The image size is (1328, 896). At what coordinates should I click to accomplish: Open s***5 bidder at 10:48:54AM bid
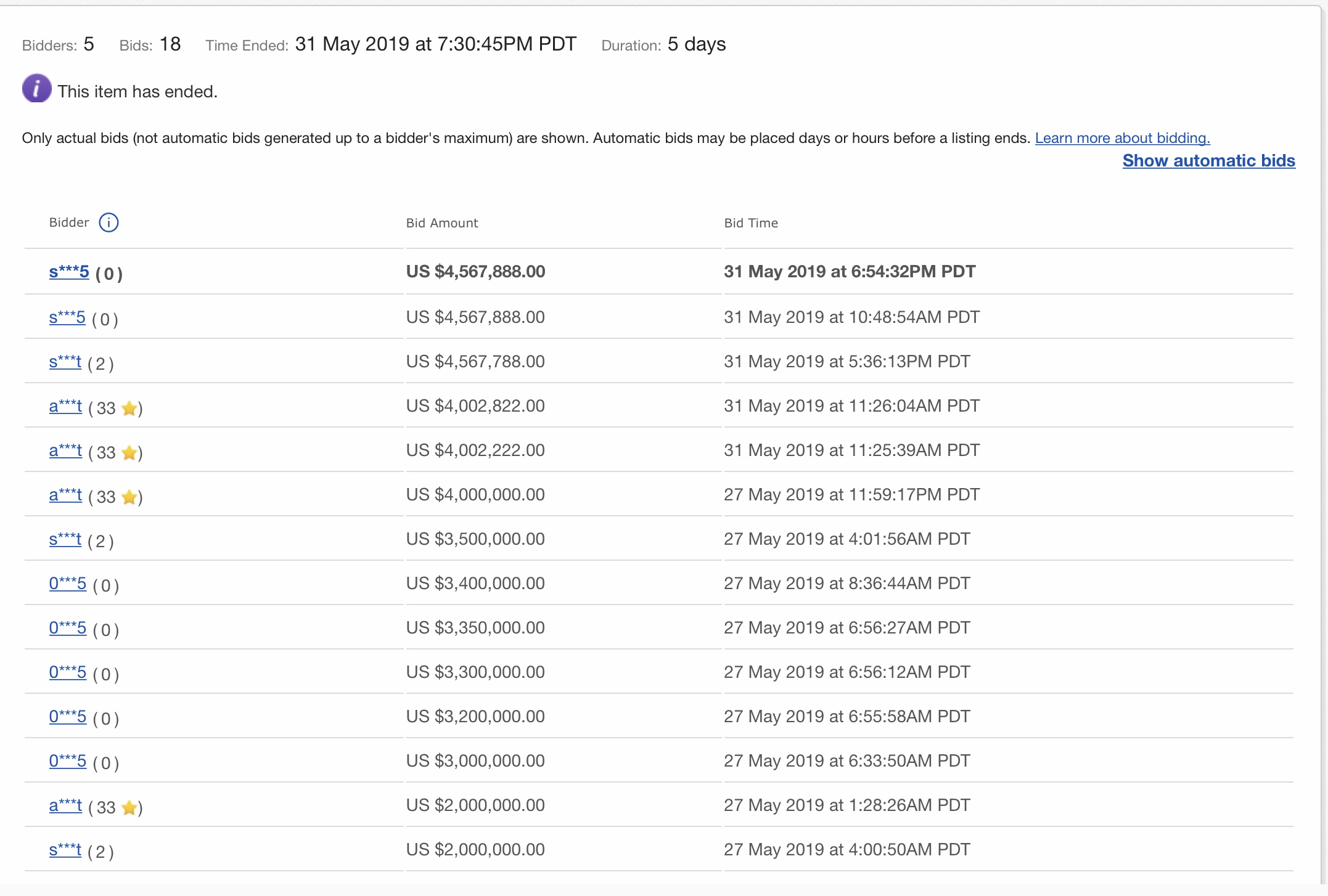67,317
